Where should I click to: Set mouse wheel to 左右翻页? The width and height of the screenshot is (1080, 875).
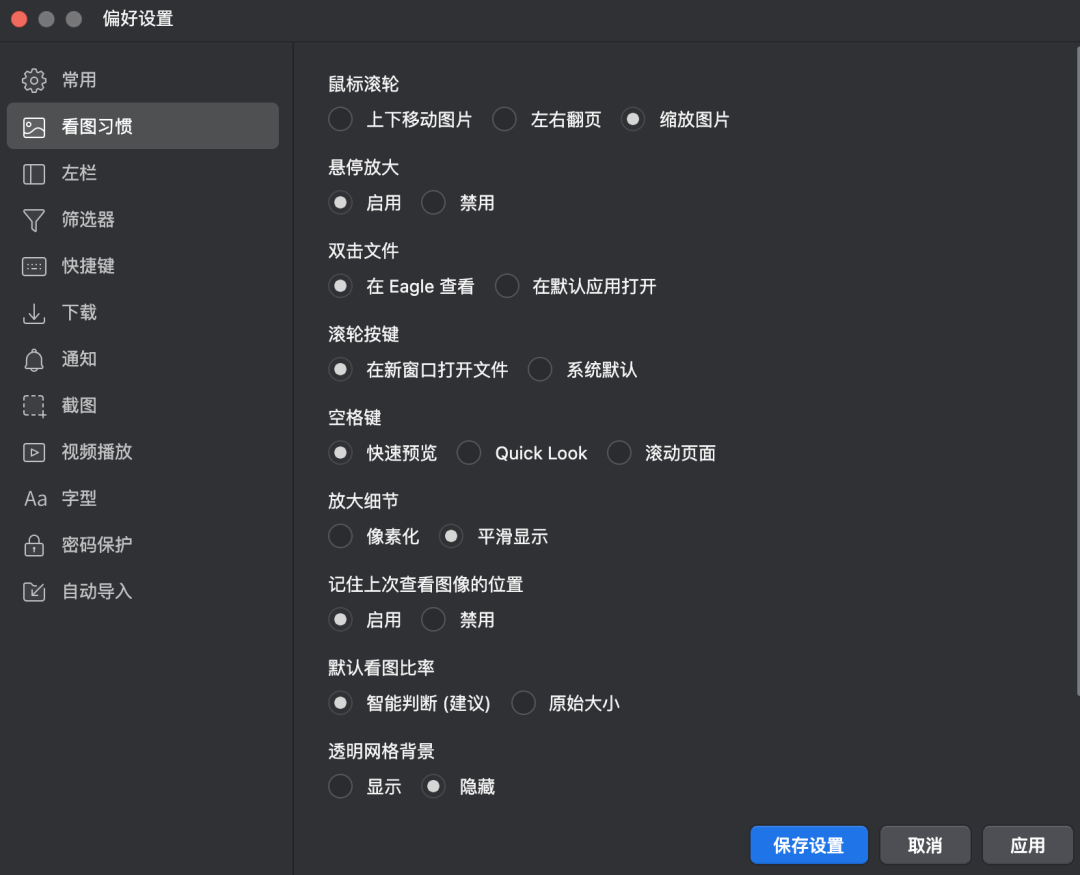click(504, 119)
